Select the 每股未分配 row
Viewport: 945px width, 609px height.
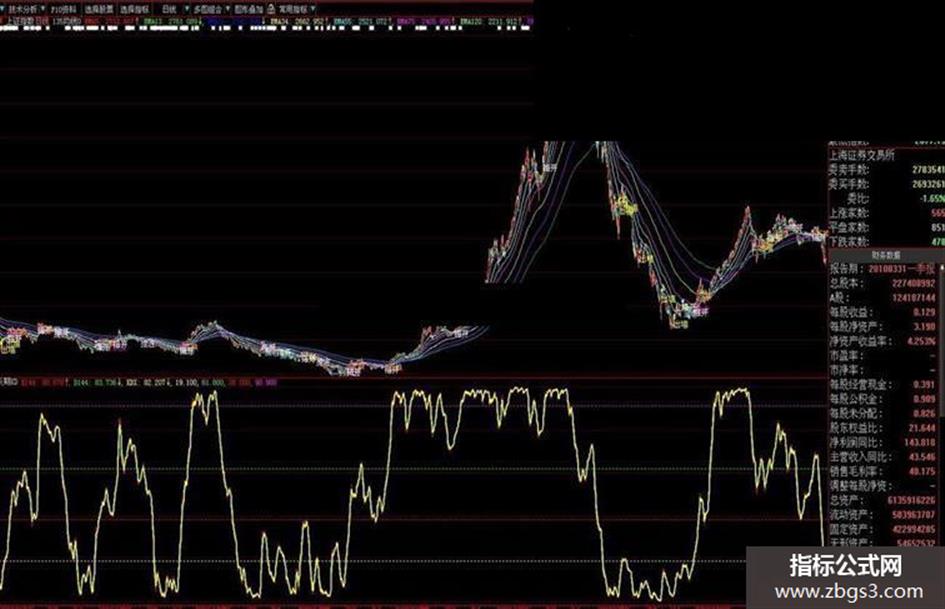point(883,413)
